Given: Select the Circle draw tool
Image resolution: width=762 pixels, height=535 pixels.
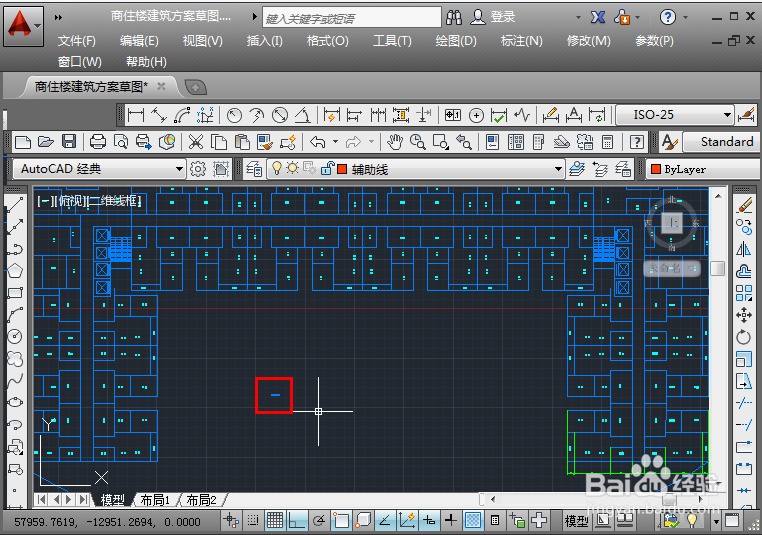Looking at the screenshot, I should [x=15, y=336].
